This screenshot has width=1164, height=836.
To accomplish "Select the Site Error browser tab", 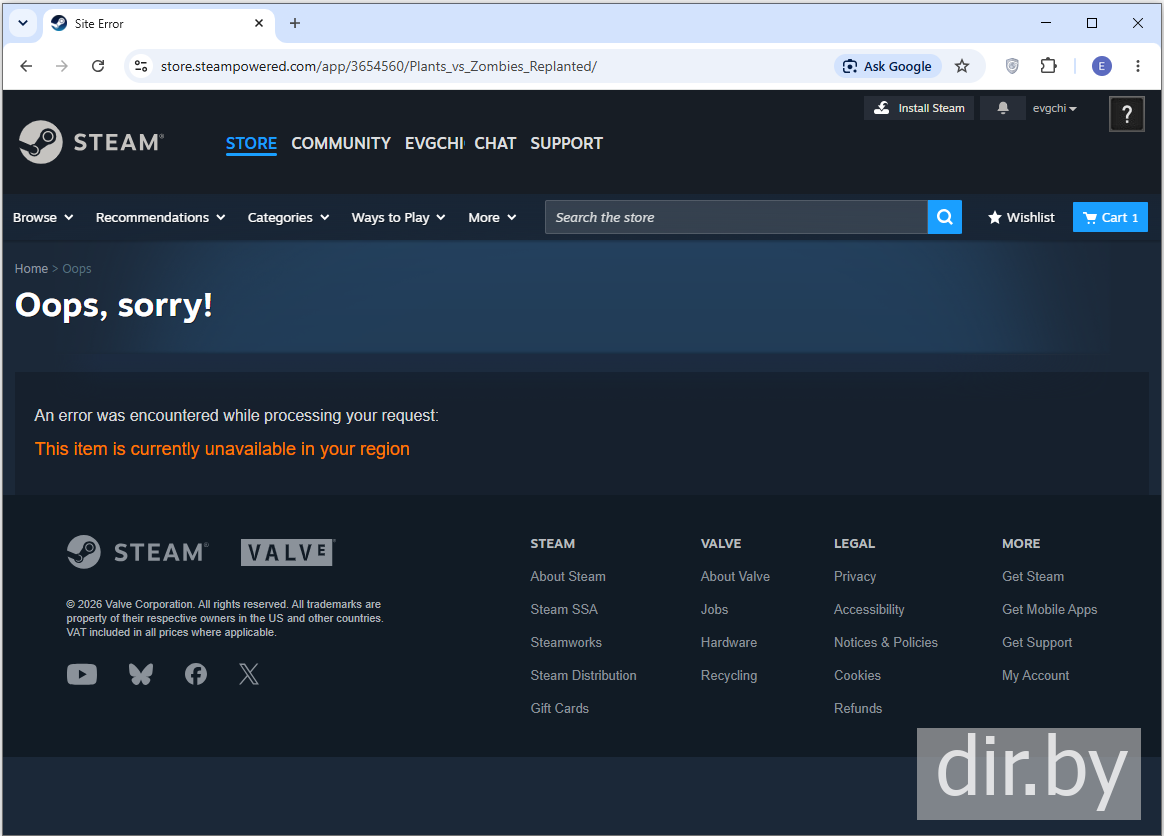I will point(159,23).
